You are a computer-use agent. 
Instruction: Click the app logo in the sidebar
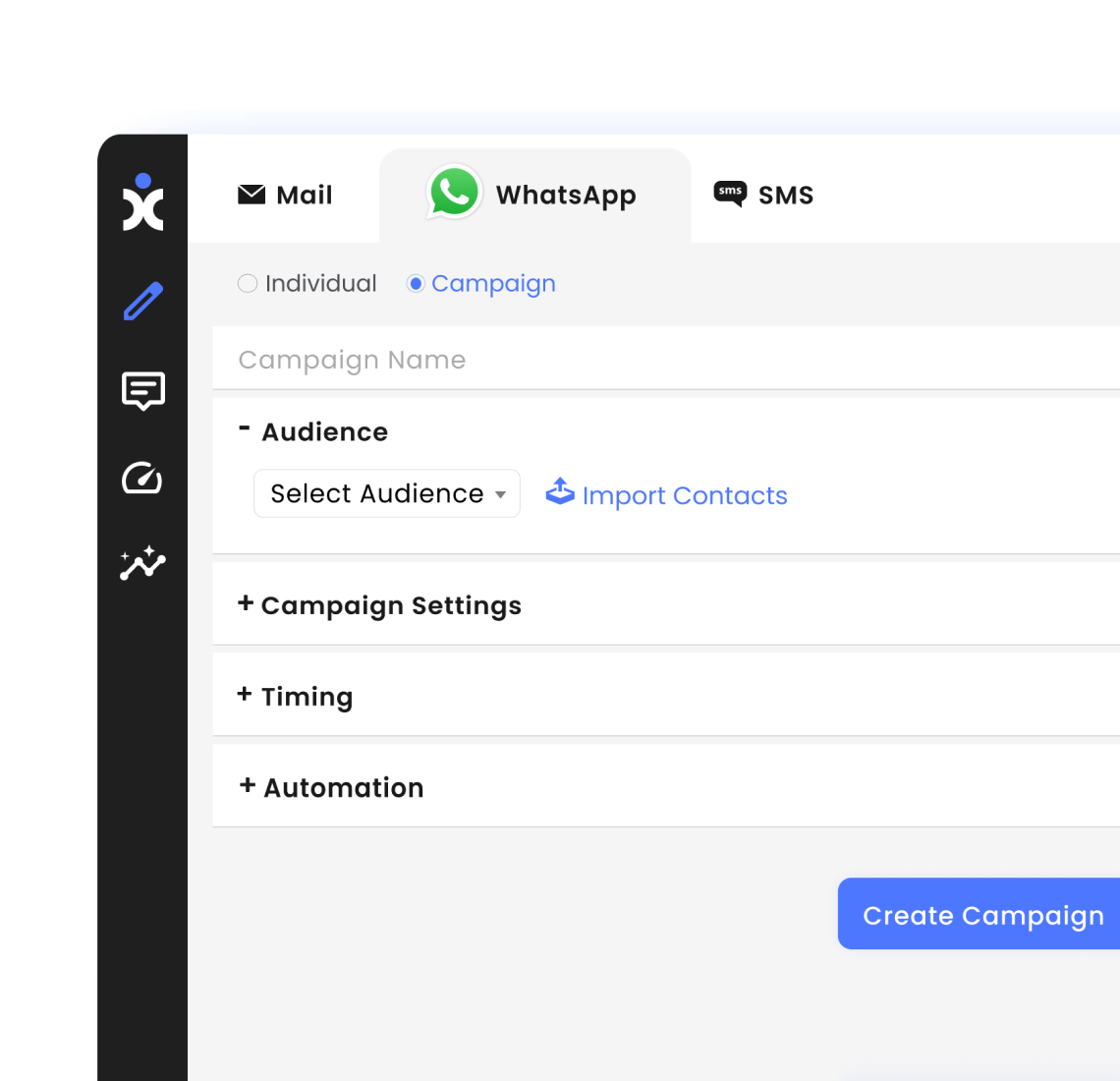(142, 202)
